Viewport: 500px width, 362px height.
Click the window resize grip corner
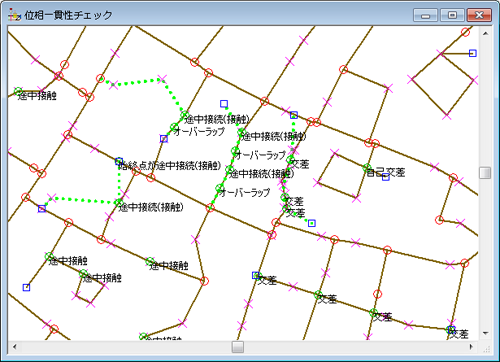(487, 349)
